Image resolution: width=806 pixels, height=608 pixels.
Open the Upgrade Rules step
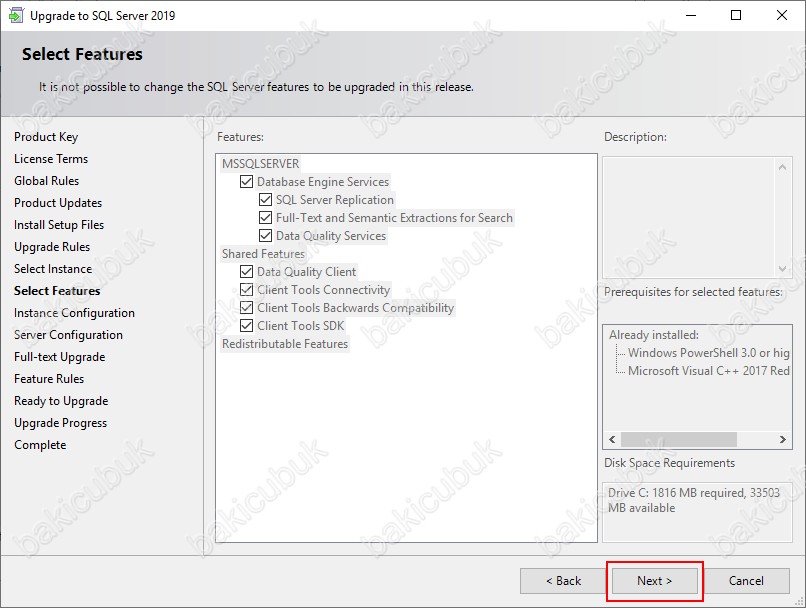coord(52,247)
